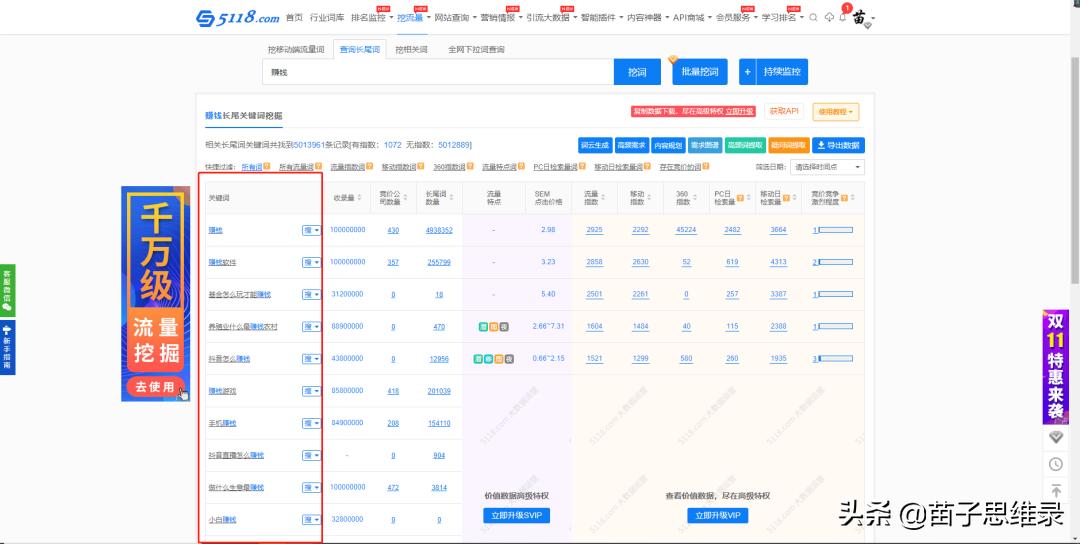Viewport: 1080px width, 544px height.
Task: Click the help icon next to 存在竞价的词 filter
Action: pos(706,167)
